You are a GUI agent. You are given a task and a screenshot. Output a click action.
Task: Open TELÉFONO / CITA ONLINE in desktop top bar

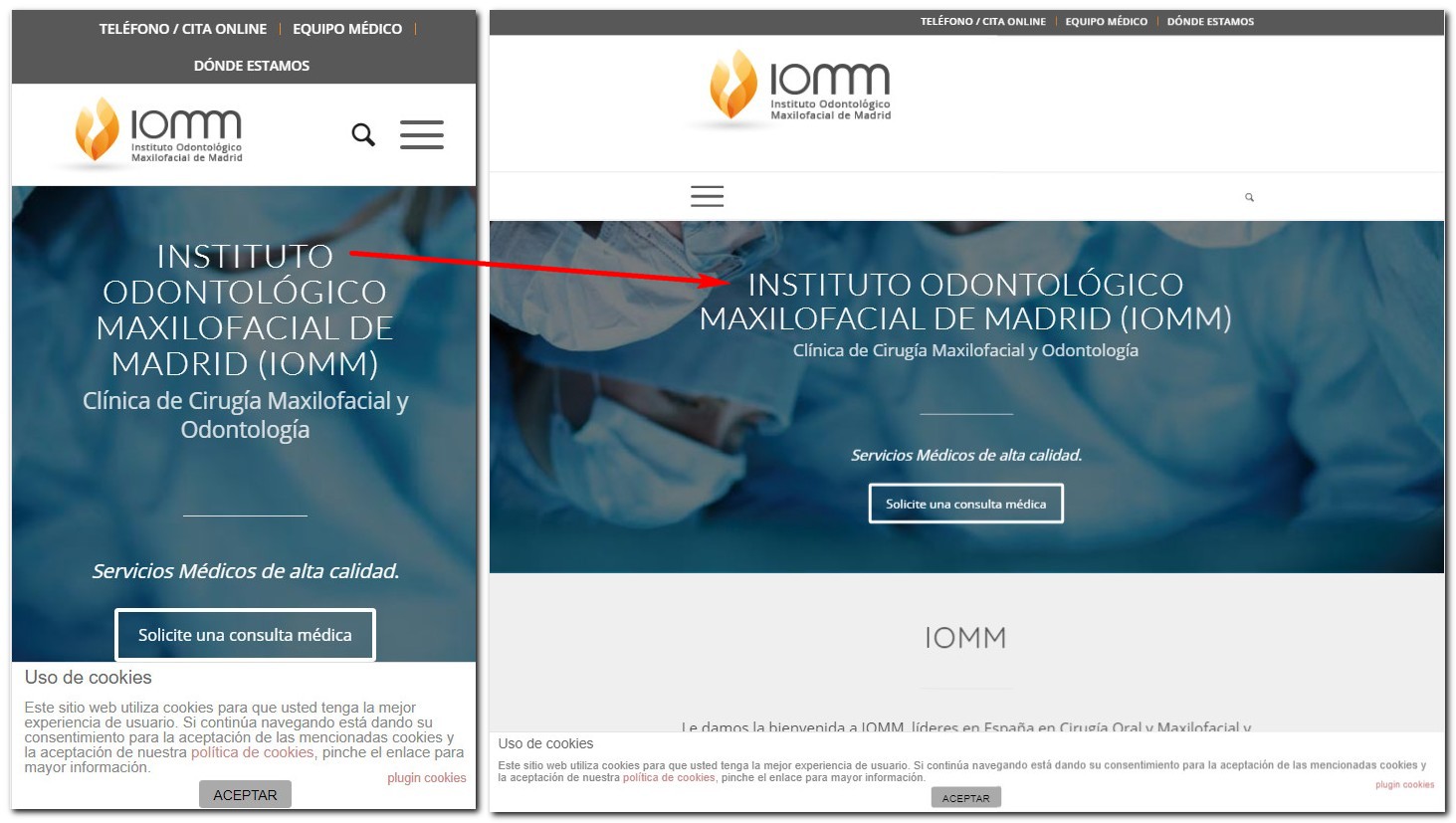point(983,21)
